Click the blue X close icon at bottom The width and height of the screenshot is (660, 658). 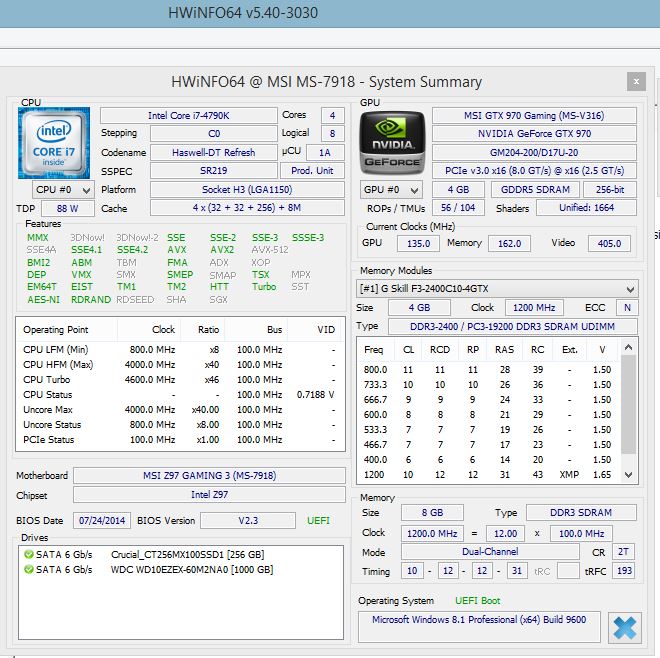click(x=625, y=628)
